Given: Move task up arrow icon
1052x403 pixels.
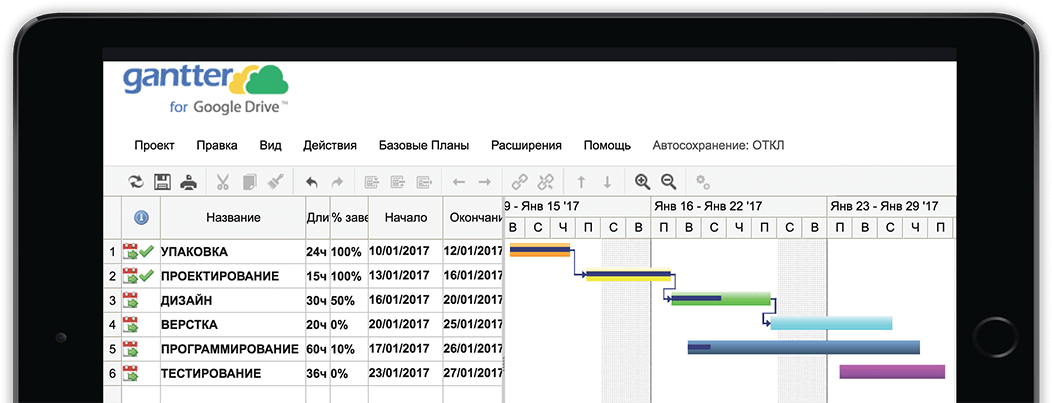Looking at the screenshot, I should click(x=581, y=182).
